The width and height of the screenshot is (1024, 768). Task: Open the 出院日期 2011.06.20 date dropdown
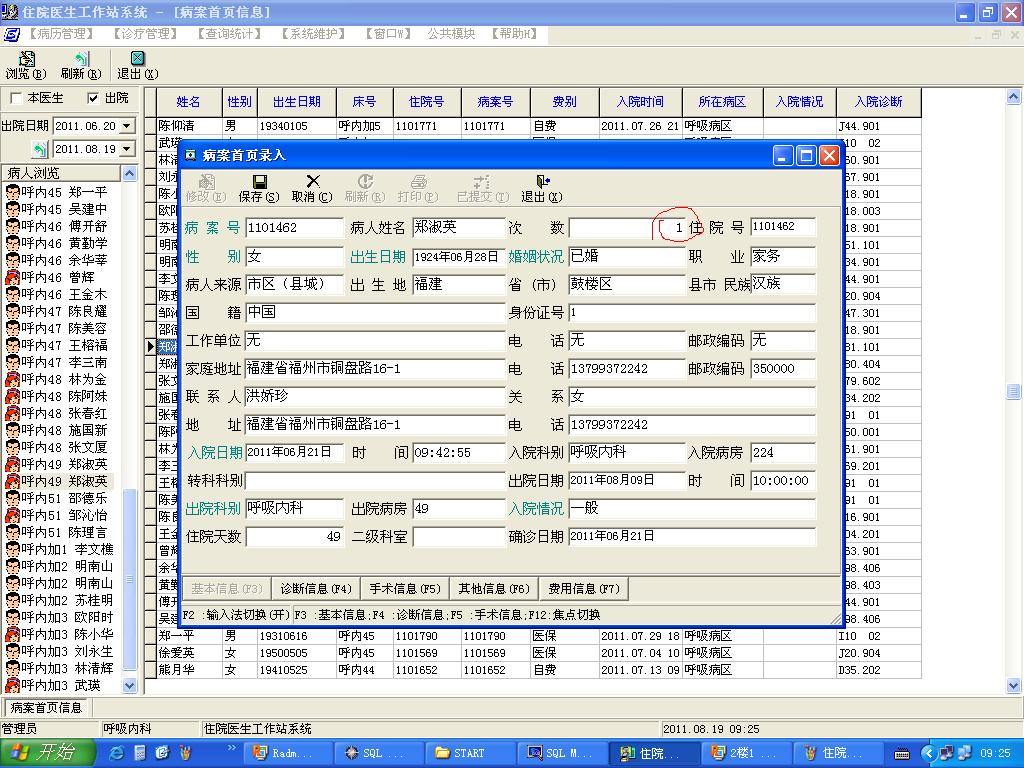tap(127, 125)
